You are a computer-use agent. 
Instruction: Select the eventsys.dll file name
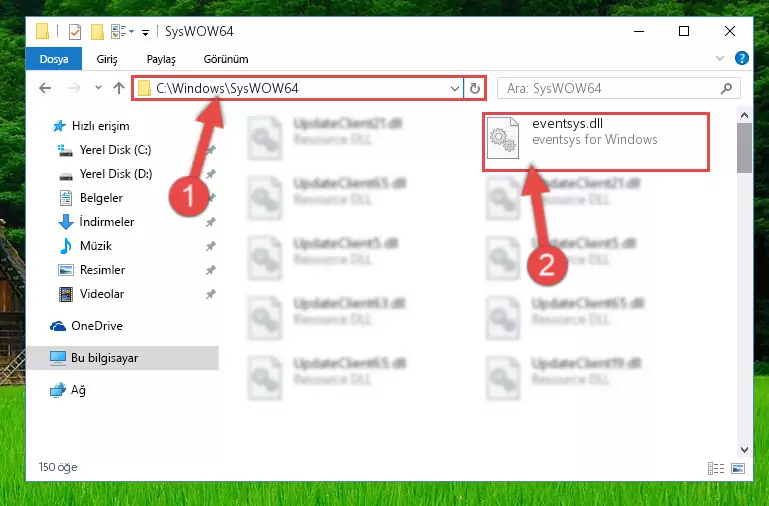[x=567, y=124]
